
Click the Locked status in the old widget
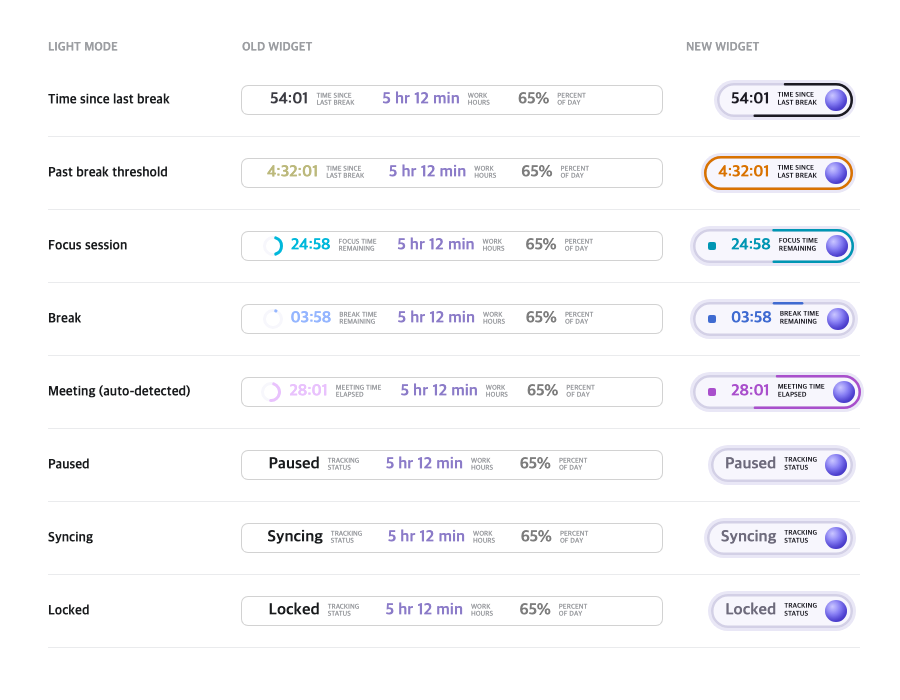294,609
